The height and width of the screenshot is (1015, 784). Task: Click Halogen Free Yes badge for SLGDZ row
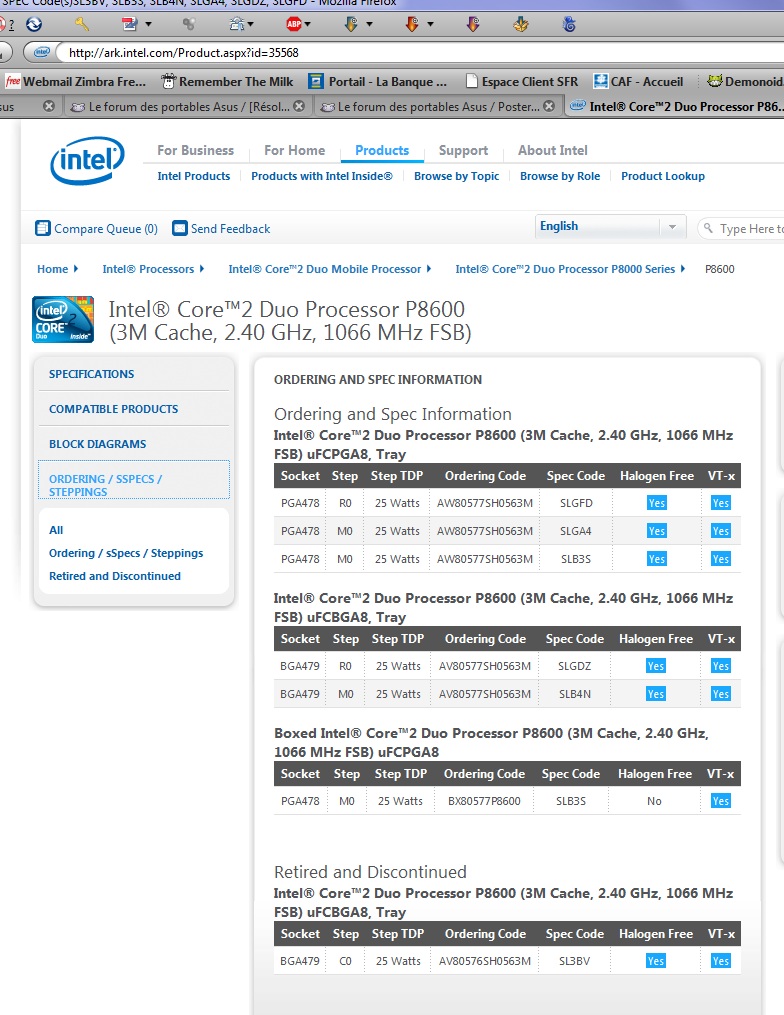(655, 666)
